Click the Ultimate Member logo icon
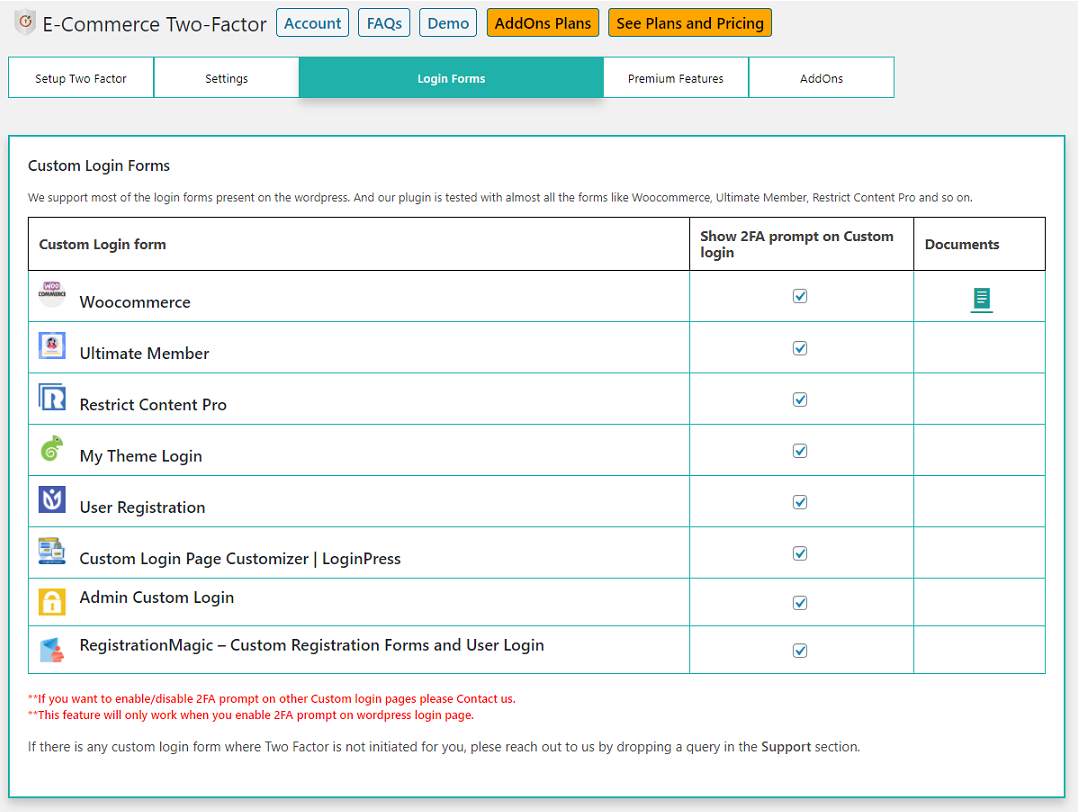 [x=52, y=345]
